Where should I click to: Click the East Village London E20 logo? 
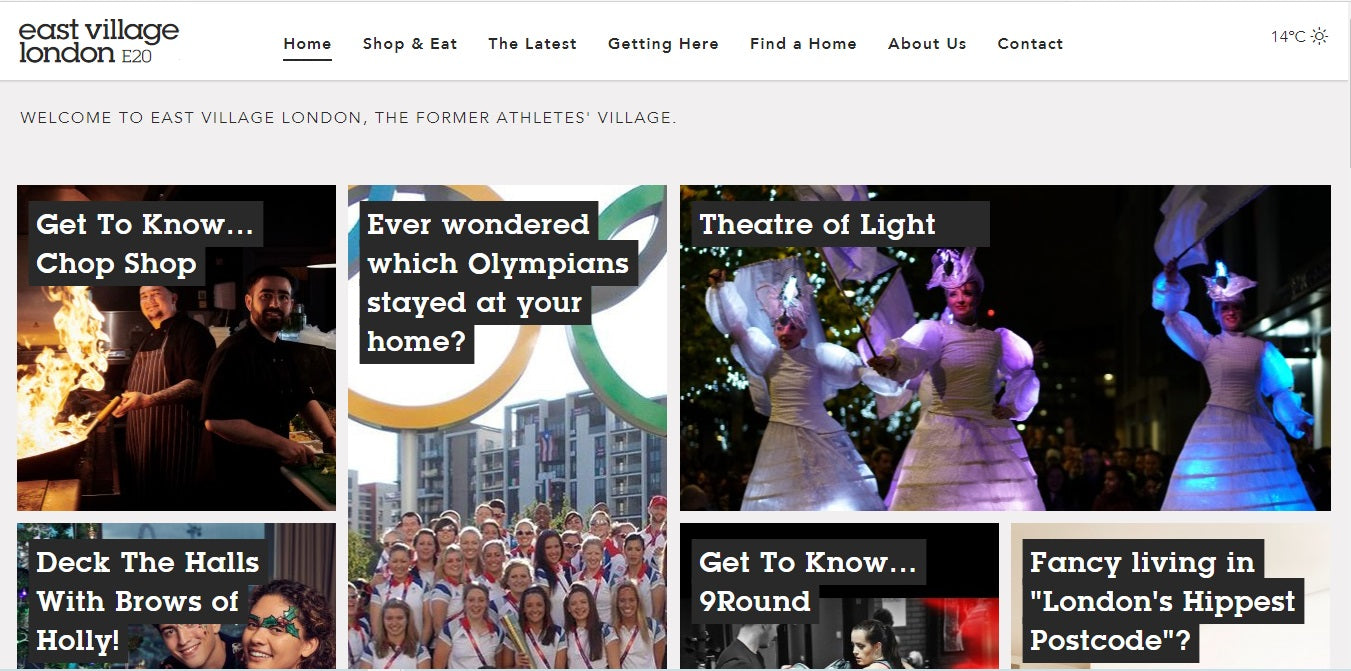(x=99, y=42)
